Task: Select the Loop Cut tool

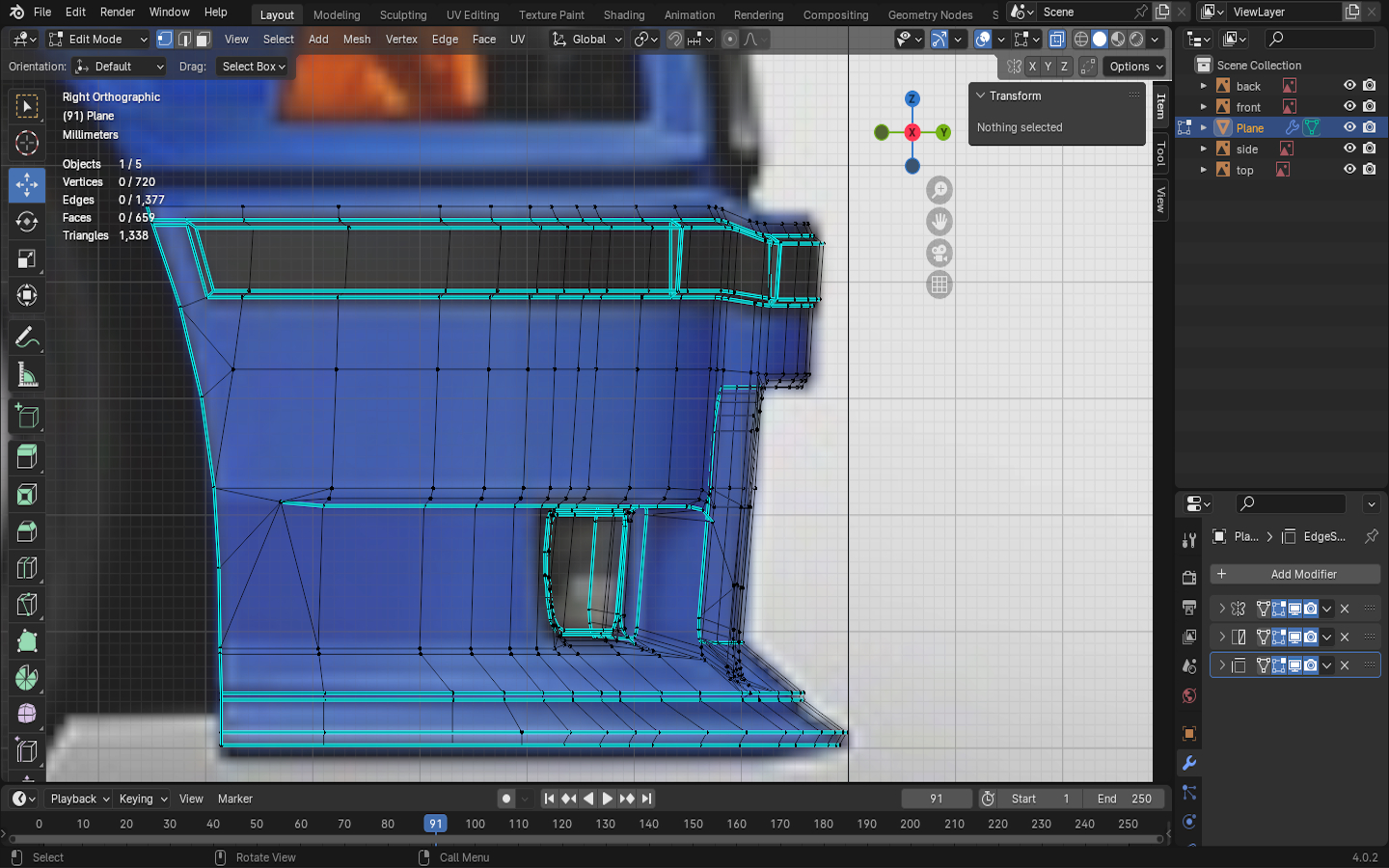Action: 27,568
